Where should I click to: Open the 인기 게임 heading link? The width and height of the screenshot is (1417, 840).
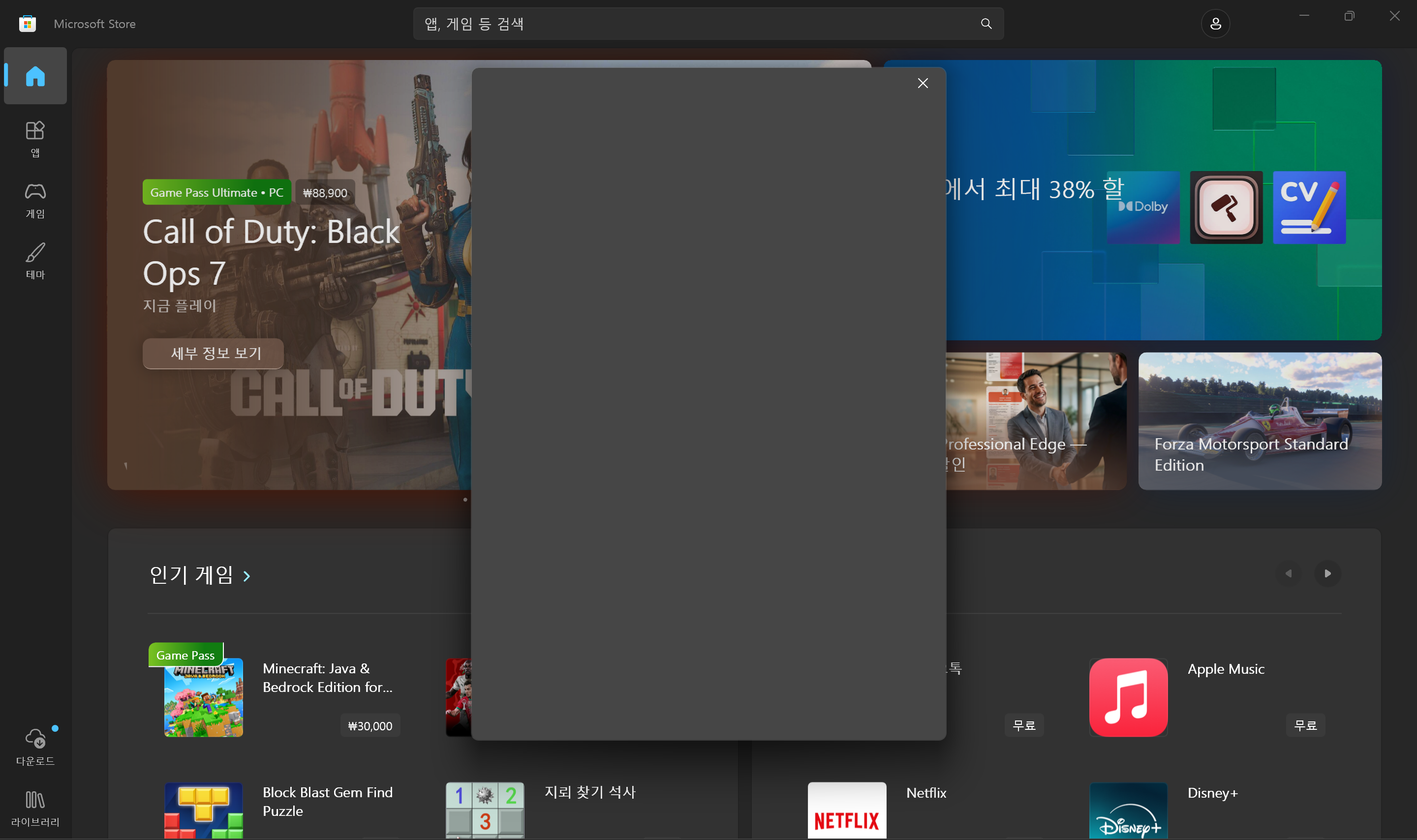191,575
